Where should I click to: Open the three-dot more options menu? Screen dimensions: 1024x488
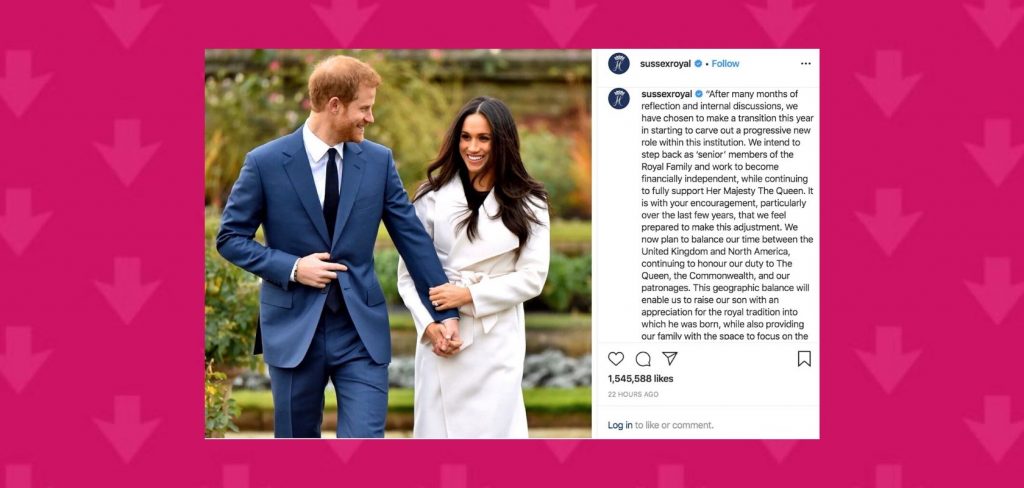806,63
